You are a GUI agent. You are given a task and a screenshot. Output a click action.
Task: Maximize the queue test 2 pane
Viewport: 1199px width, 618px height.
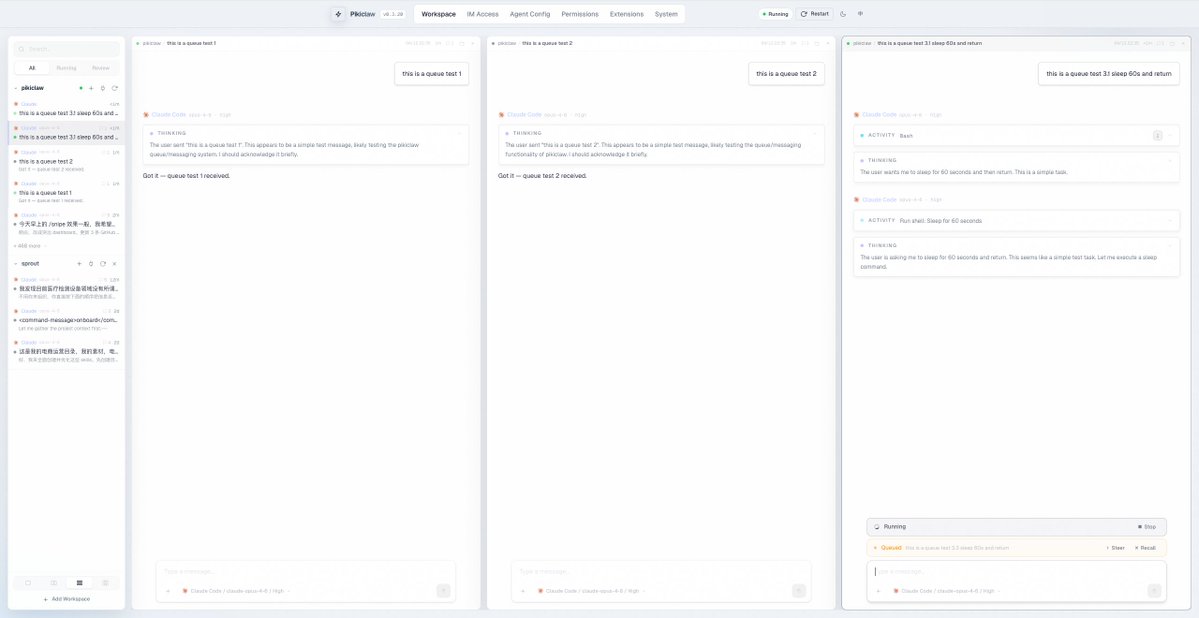pos(817,44)
